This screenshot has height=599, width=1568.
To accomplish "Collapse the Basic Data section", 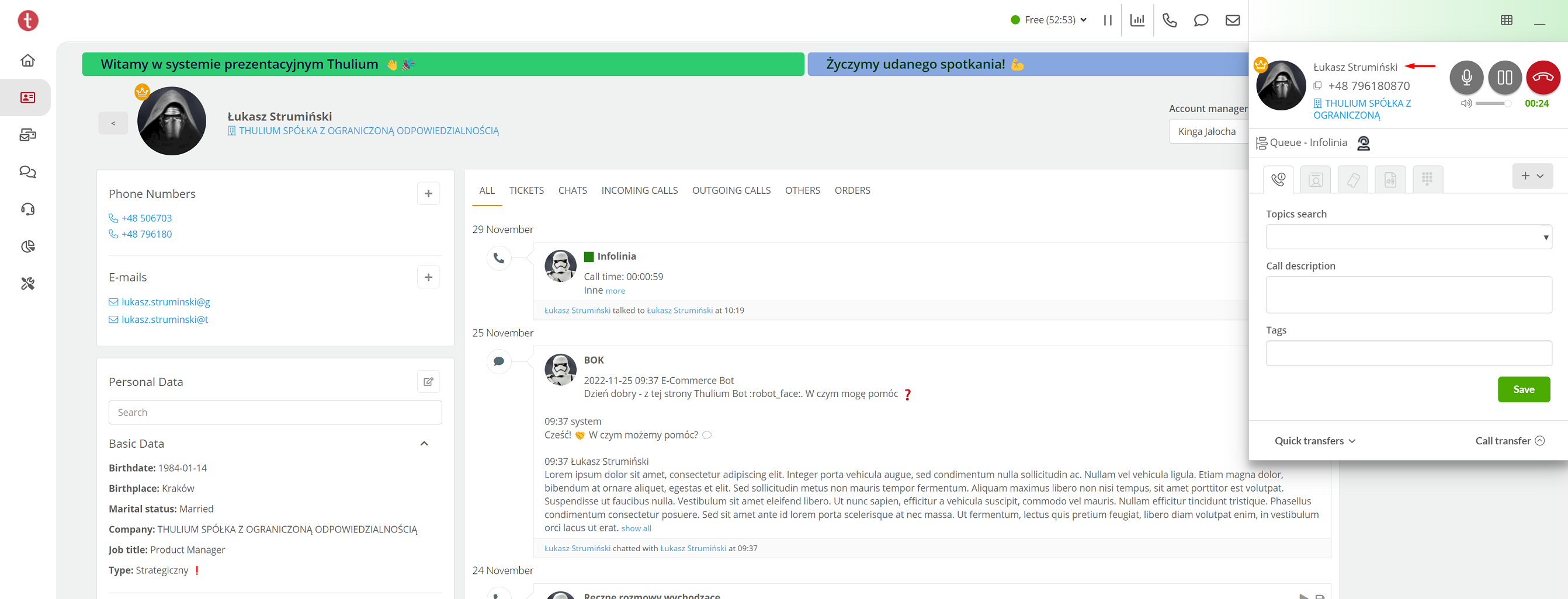I will pyautogui.click(x=424, y=444).
